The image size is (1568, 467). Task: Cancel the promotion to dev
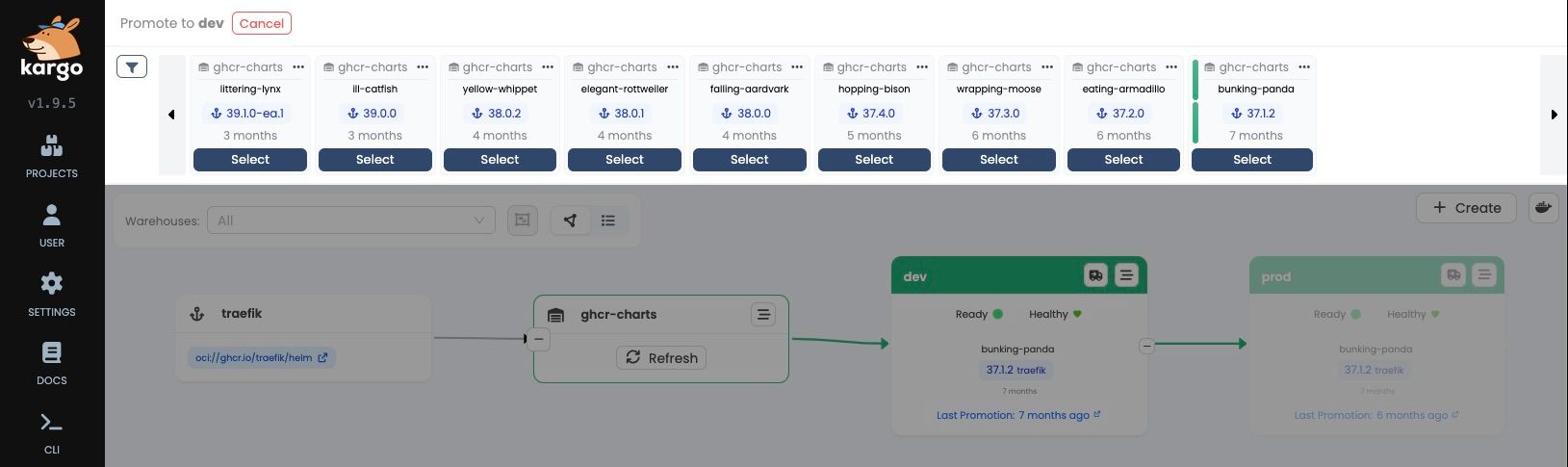(261, 23)
